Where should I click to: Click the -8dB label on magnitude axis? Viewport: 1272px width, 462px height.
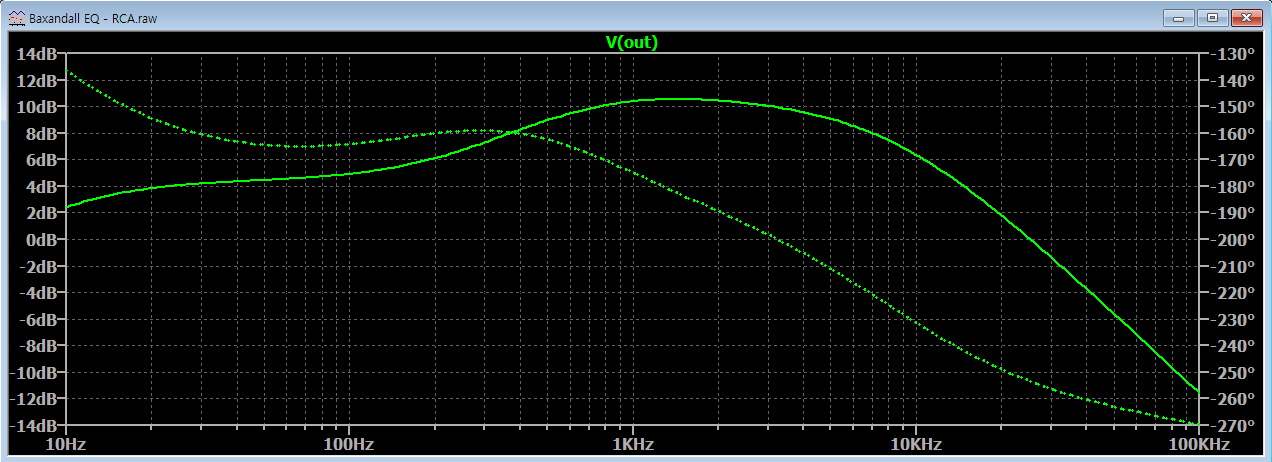(41, 346)
